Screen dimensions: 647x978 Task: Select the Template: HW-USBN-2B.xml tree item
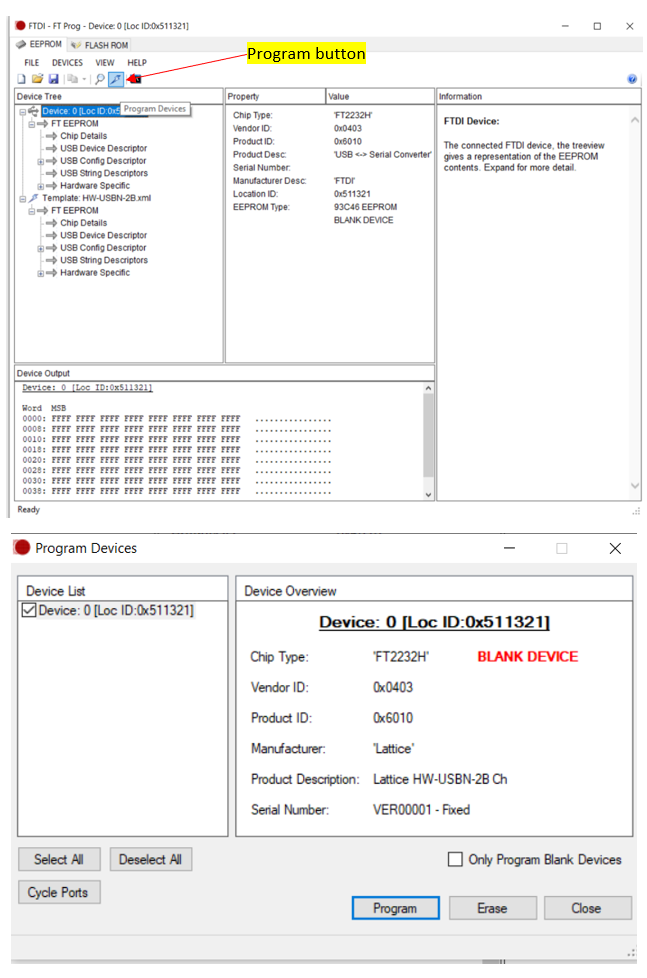tap(97, 198)
